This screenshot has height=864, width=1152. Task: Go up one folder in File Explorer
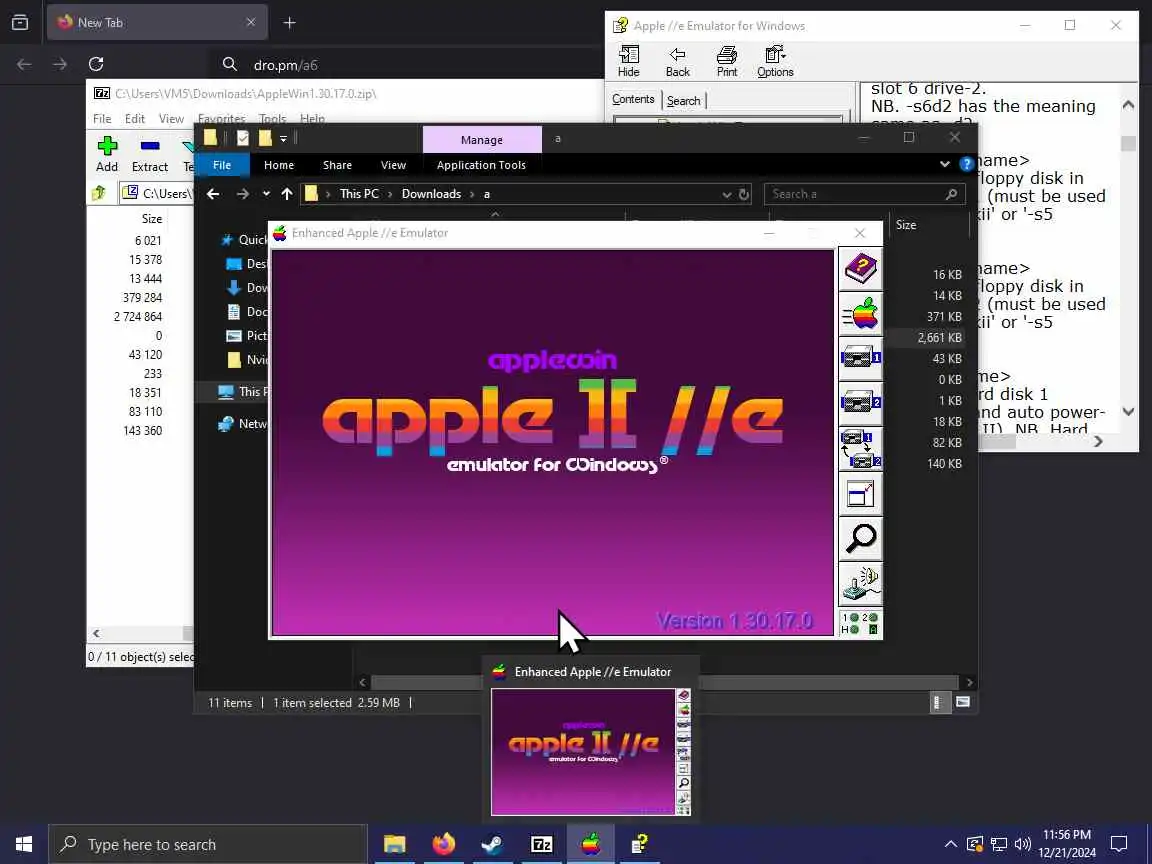[287, 194]
